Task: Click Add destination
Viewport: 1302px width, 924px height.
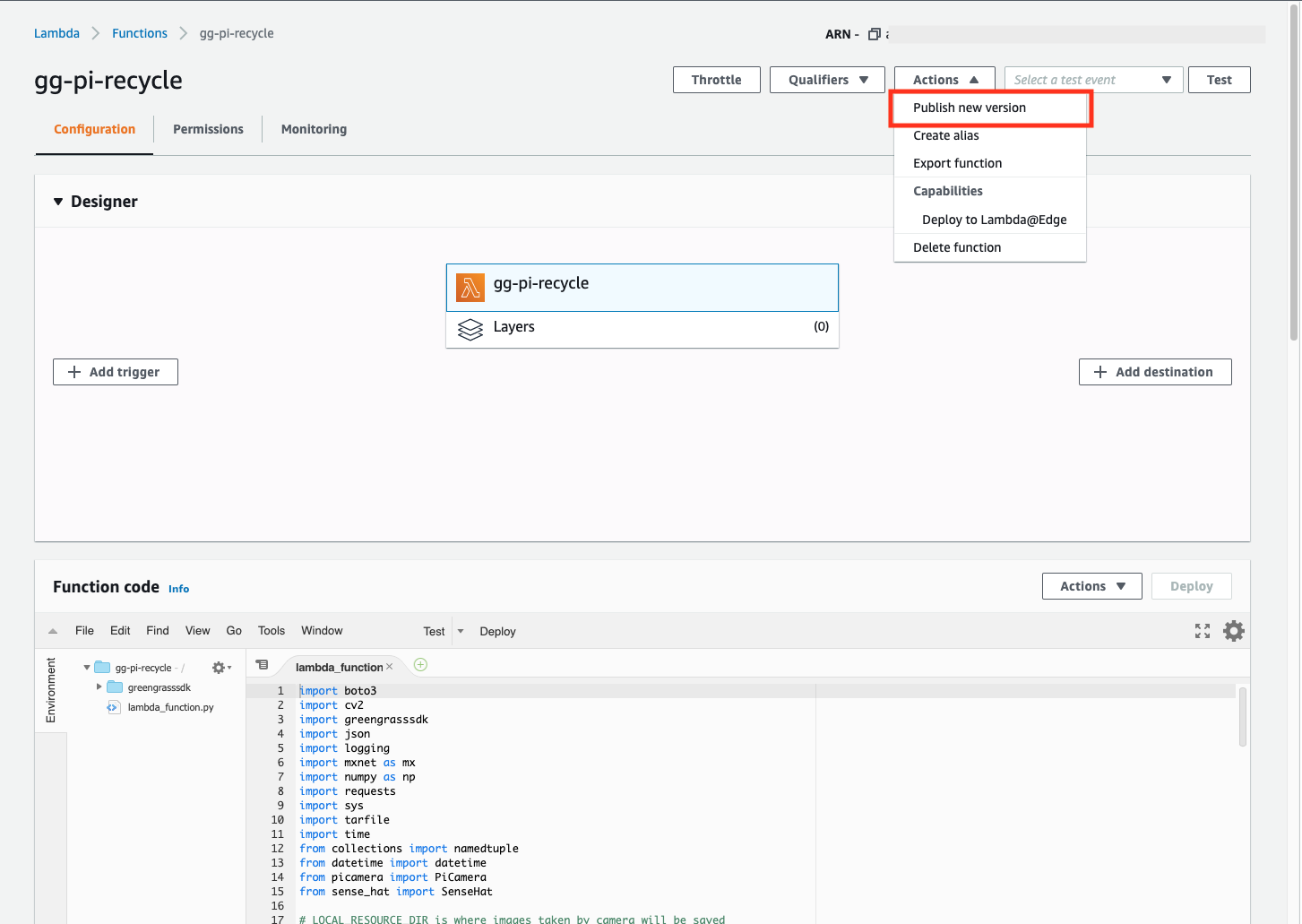Action: tap(1155, 372)
